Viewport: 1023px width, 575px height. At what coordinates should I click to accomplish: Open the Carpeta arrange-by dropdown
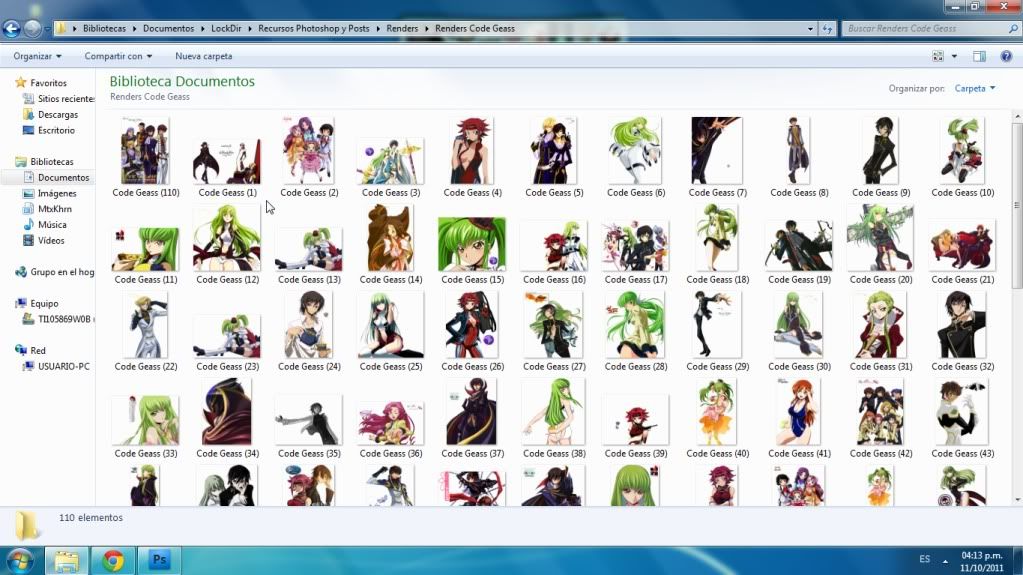click(975, 88)
